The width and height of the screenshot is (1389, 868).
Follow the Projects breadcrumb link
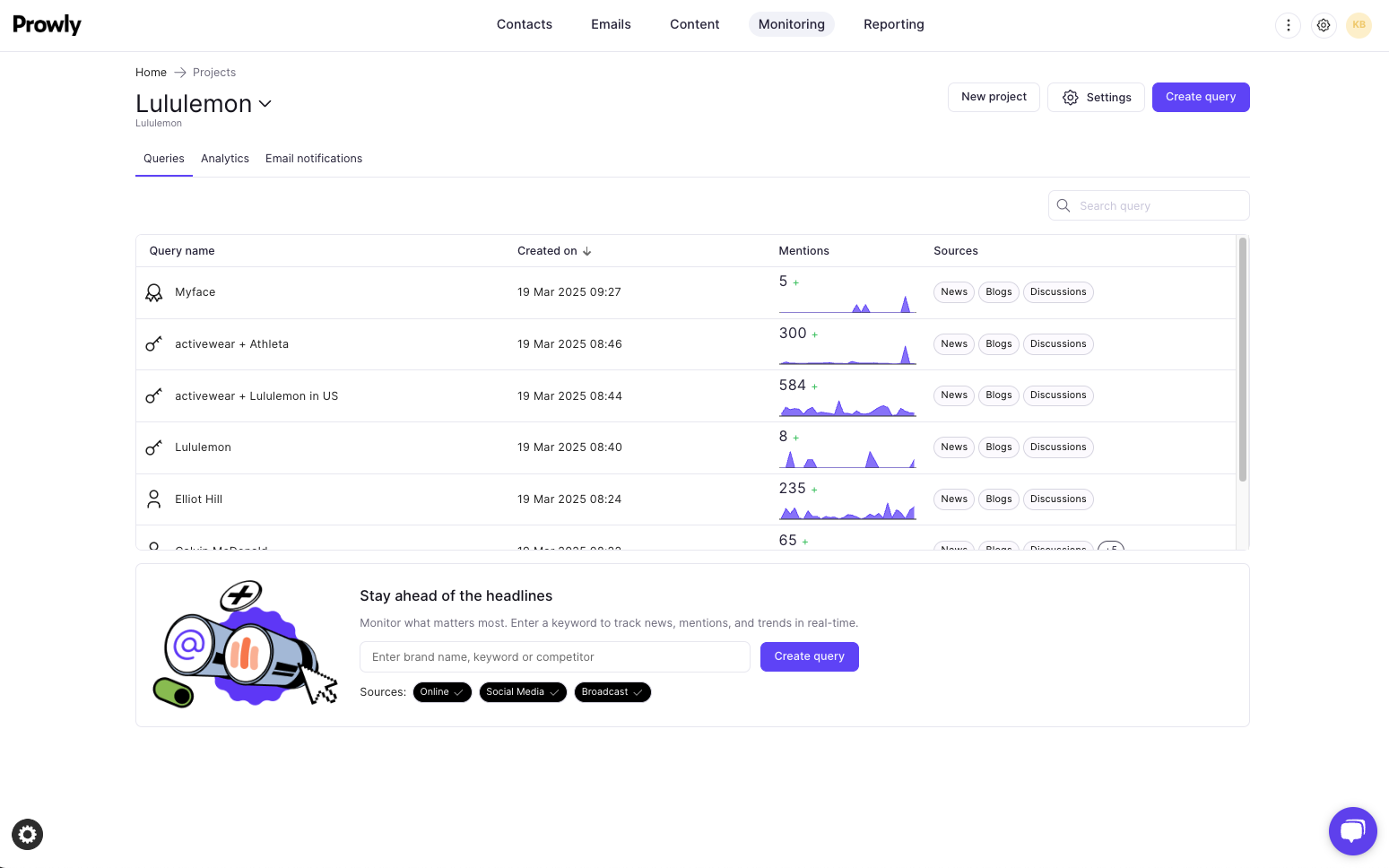tap(214, 73)
